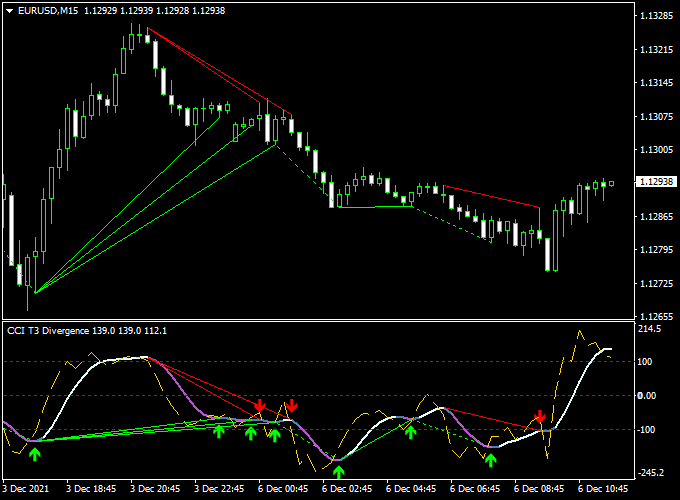Screen dimensions: 680x500
Task: Click the 6 Dec 00:45 time label
Action: 283,489
